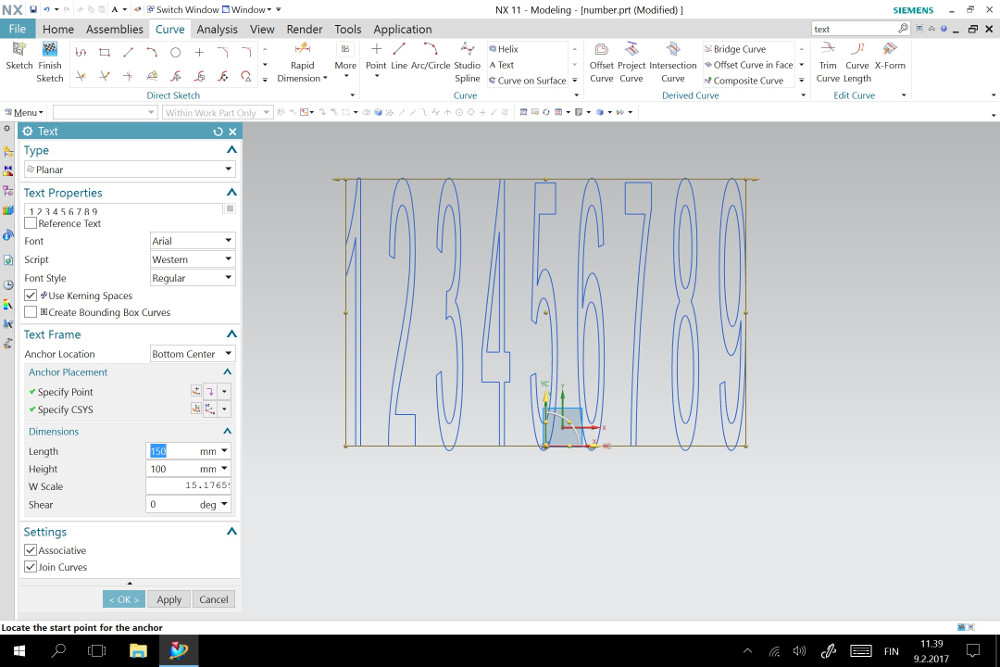Open the command finder search icon
This screenshot has width=1000, height=667.
click(x=903, y=29)
